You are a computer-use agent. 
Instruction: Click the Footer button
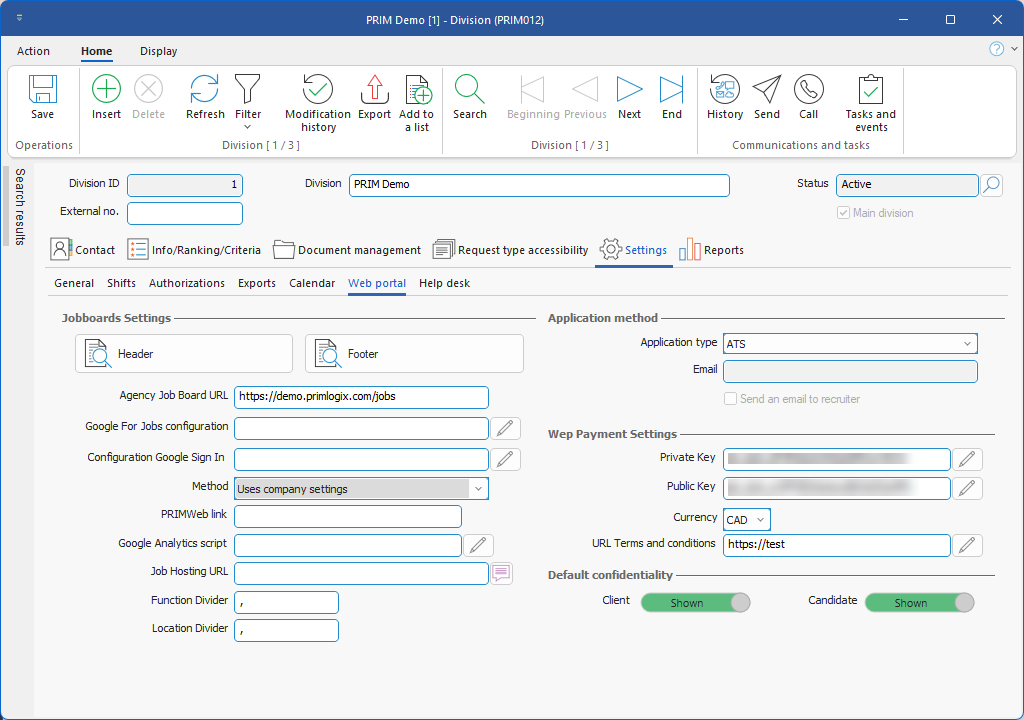point(414,354)
